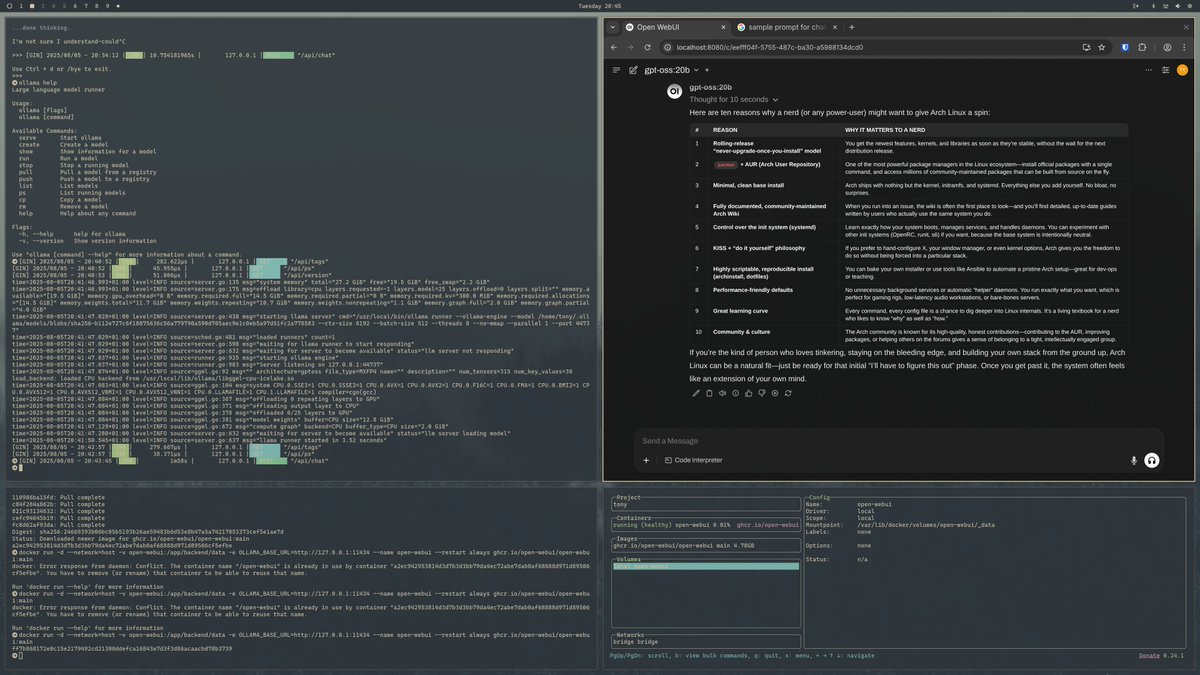Select the Project panel 'tony' entry
The height and width of the screenshot is (675, 1200).
pyautogui.click(x=705, y=504)
